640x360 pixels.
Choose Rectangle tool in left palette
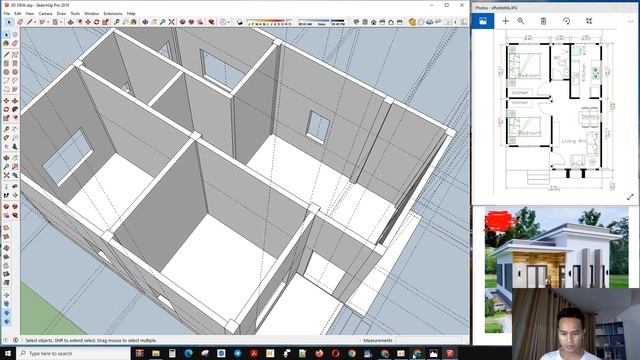point(6,63)
